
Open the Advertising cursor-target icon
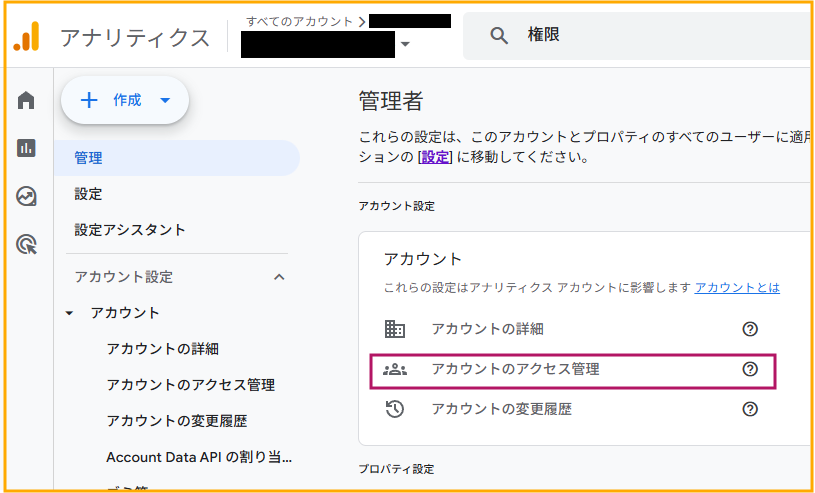click(26, 244)
